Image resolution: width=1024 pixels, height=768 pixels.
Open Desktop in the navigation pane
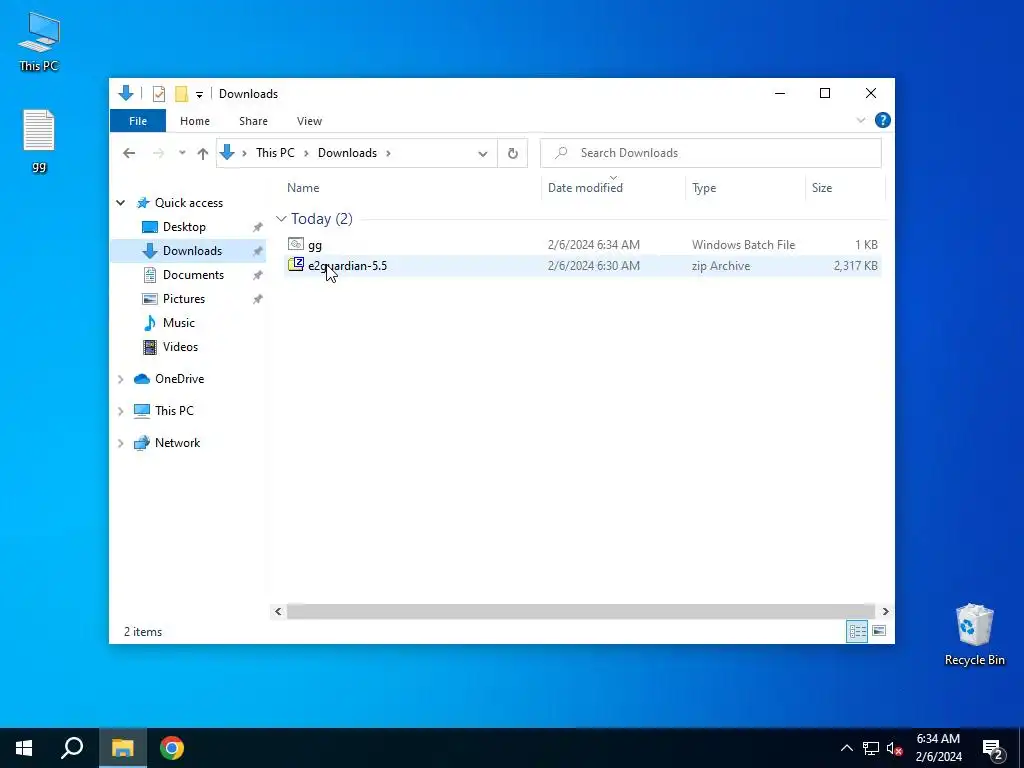tap(184, 227)
